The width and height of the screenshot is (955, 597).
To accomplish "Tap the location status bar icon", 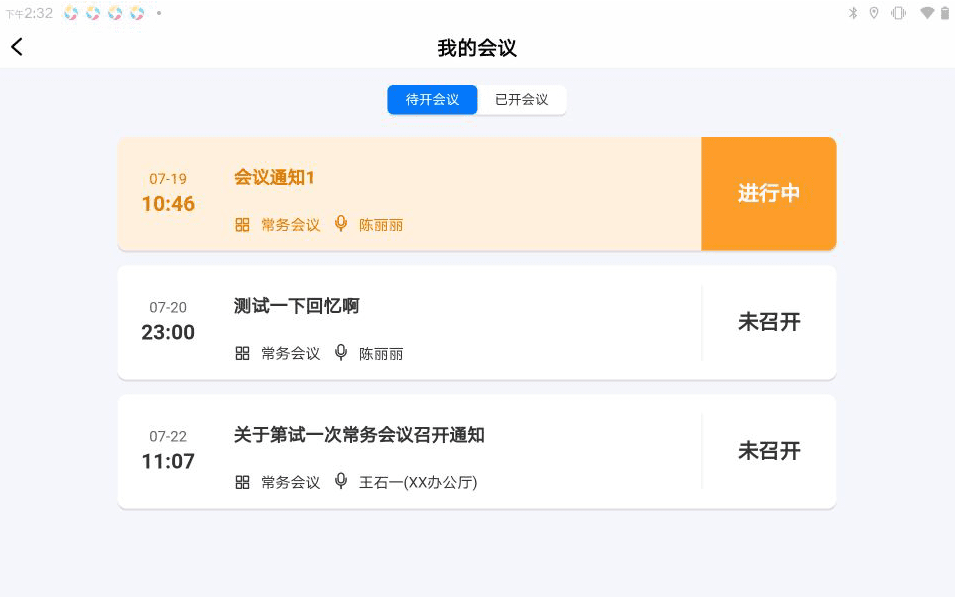I will click(874, 13).
